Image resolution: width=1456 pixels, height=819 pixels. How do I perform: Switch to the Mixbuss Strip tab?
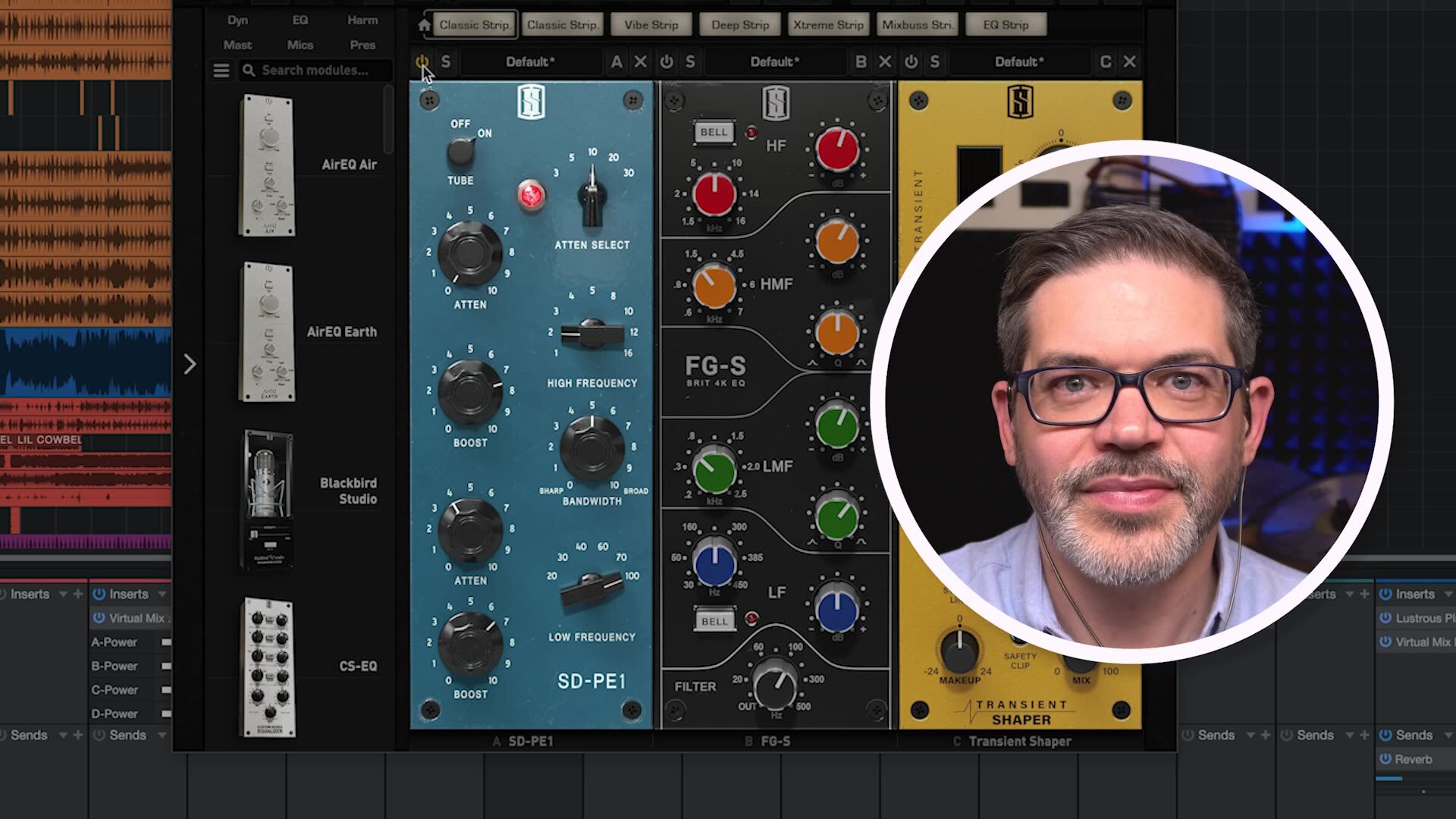coord(918,25)
